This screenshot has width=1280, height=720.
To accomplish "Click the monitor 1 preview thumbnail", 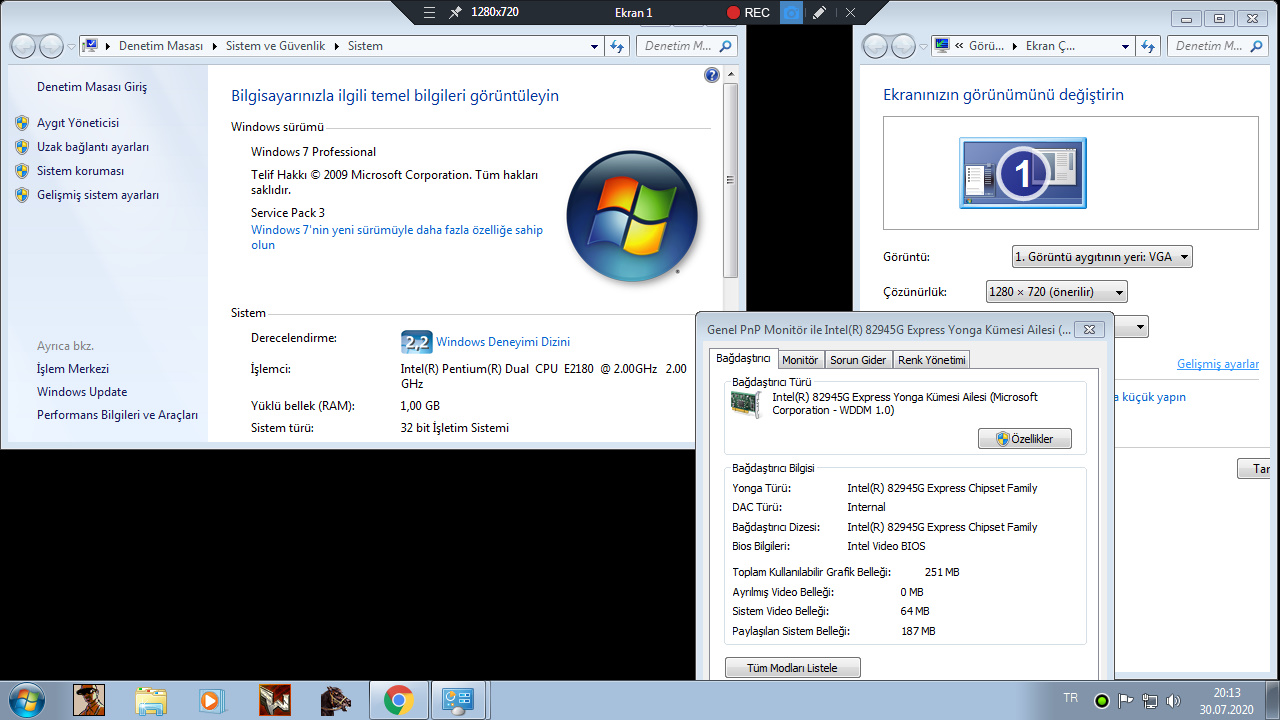I will pos(1023,173).
